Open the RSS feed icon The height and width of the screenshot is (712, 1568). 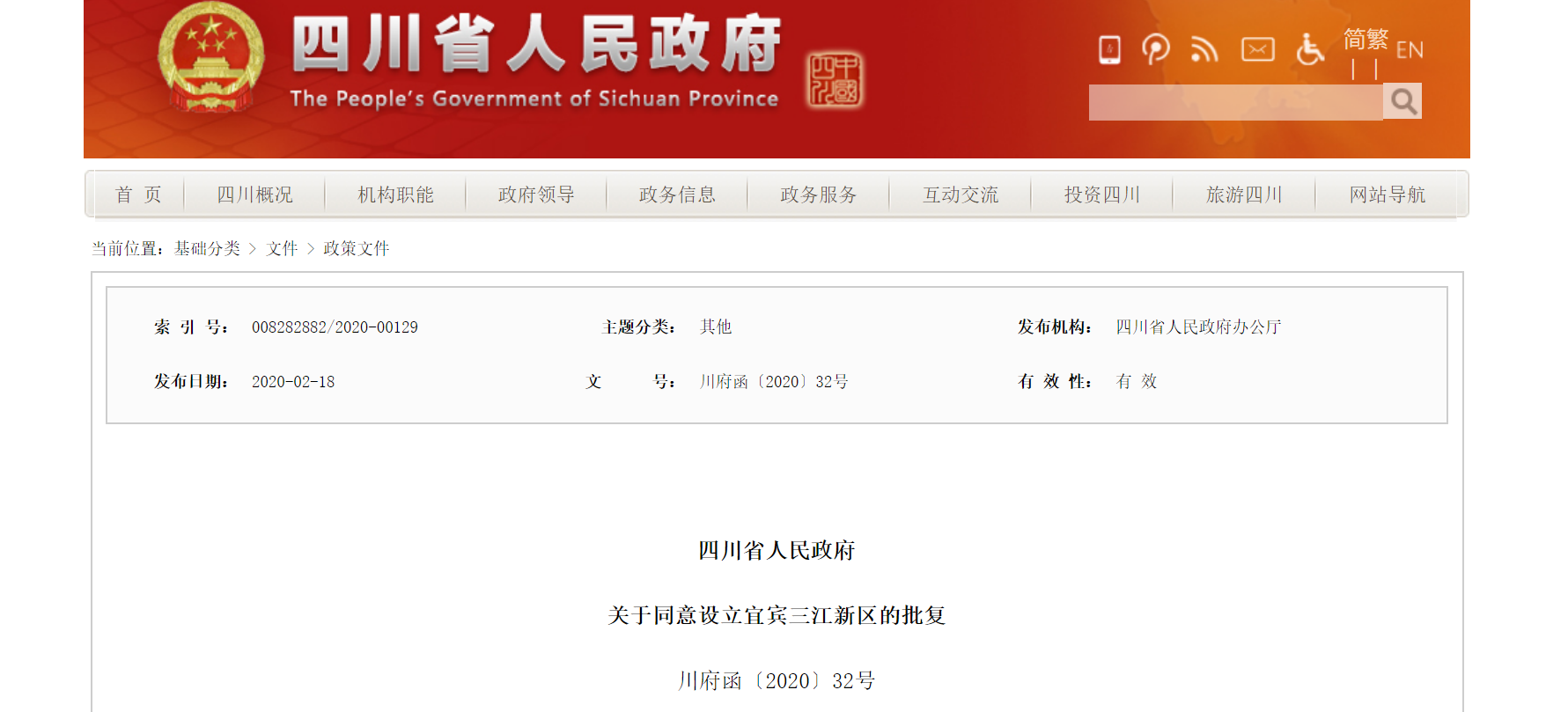point(1204,49)
